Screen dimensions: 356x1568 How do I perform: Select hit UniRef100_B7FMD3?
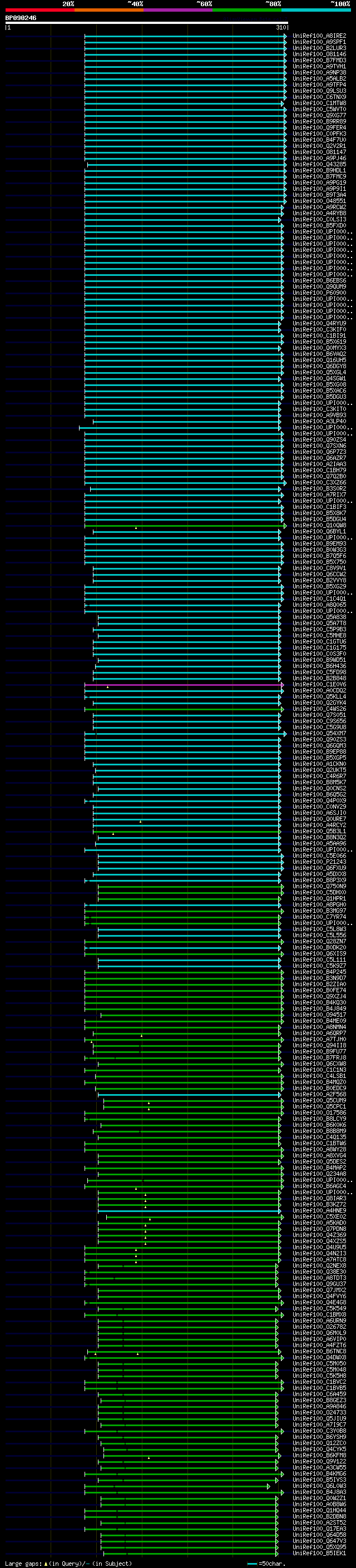coord(319,60)
